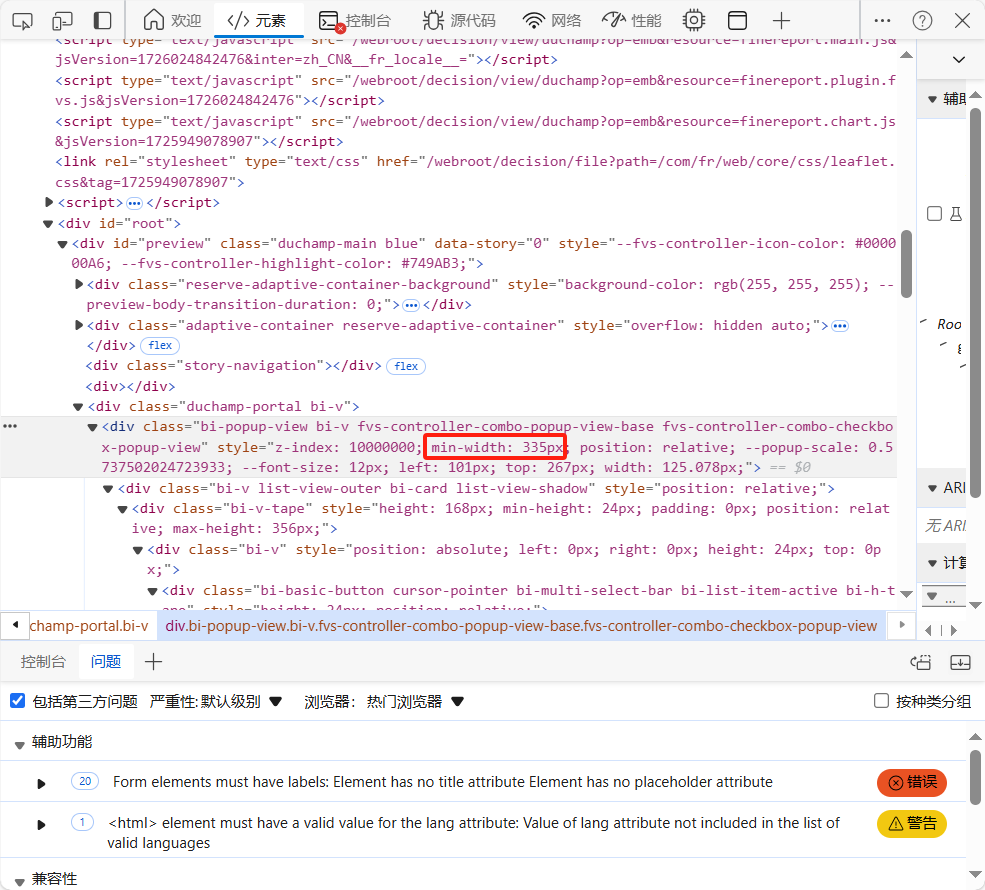This screenshot has height=890, width=985.
Task: Select the empty div element line
Action: pyautogui.click(x=130, y=386)
